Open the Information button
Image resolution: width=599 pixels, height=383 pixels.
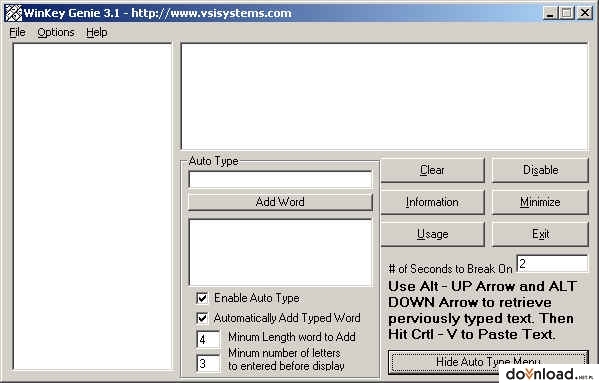click(x=432, y=202)
